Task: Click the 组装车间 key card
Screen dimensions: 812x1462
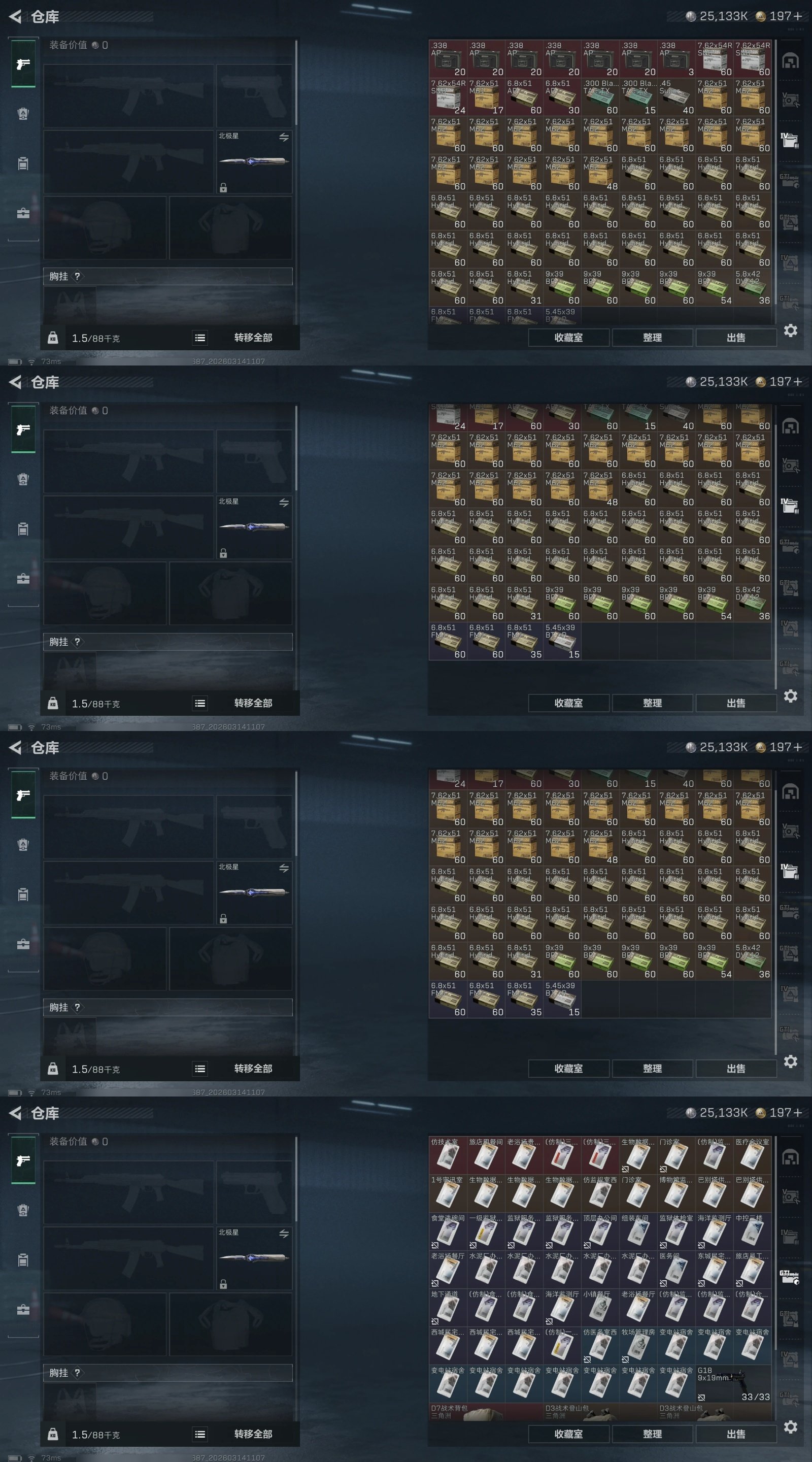Action: pos(638,1232)
